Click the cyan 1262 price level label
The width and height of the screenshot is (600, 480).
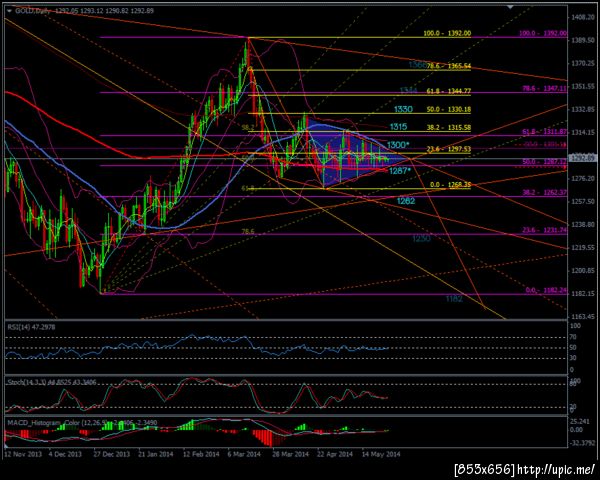pyautogui.click(x=406, y=201)
